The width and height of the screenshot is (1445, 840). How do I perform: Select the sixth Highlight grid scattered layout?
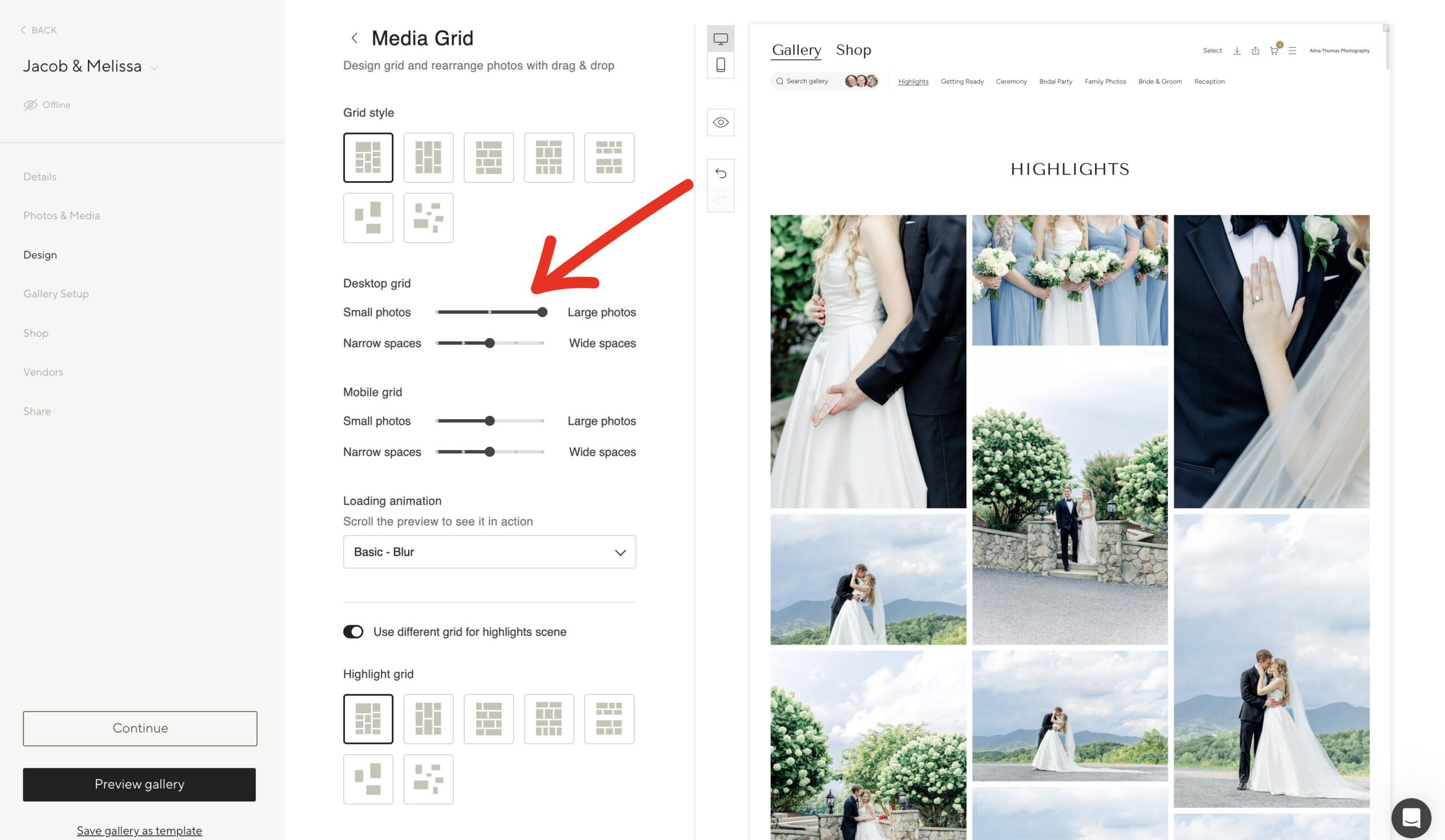pos(368,779)
